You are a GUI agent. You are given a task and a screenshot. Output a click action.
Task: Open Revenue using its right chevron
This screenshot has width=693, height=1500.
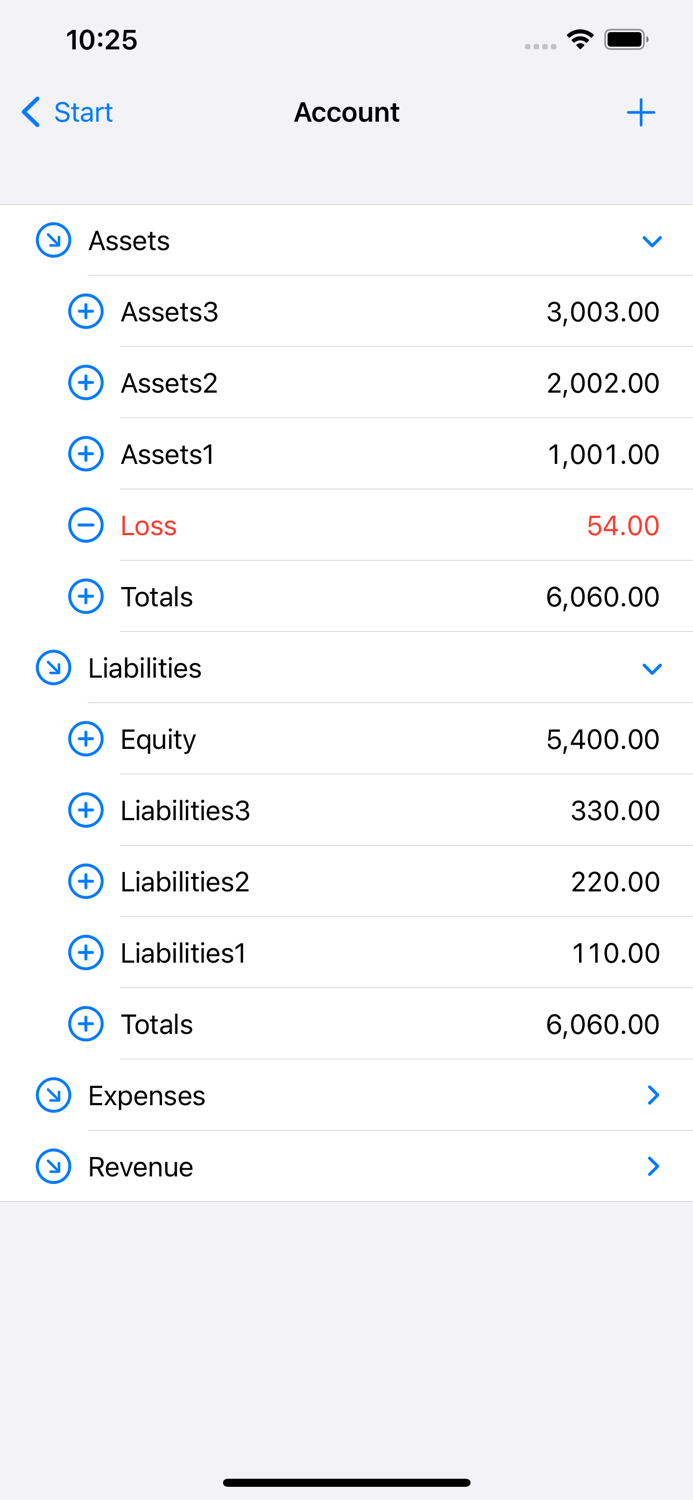(x=654, y=1166)
